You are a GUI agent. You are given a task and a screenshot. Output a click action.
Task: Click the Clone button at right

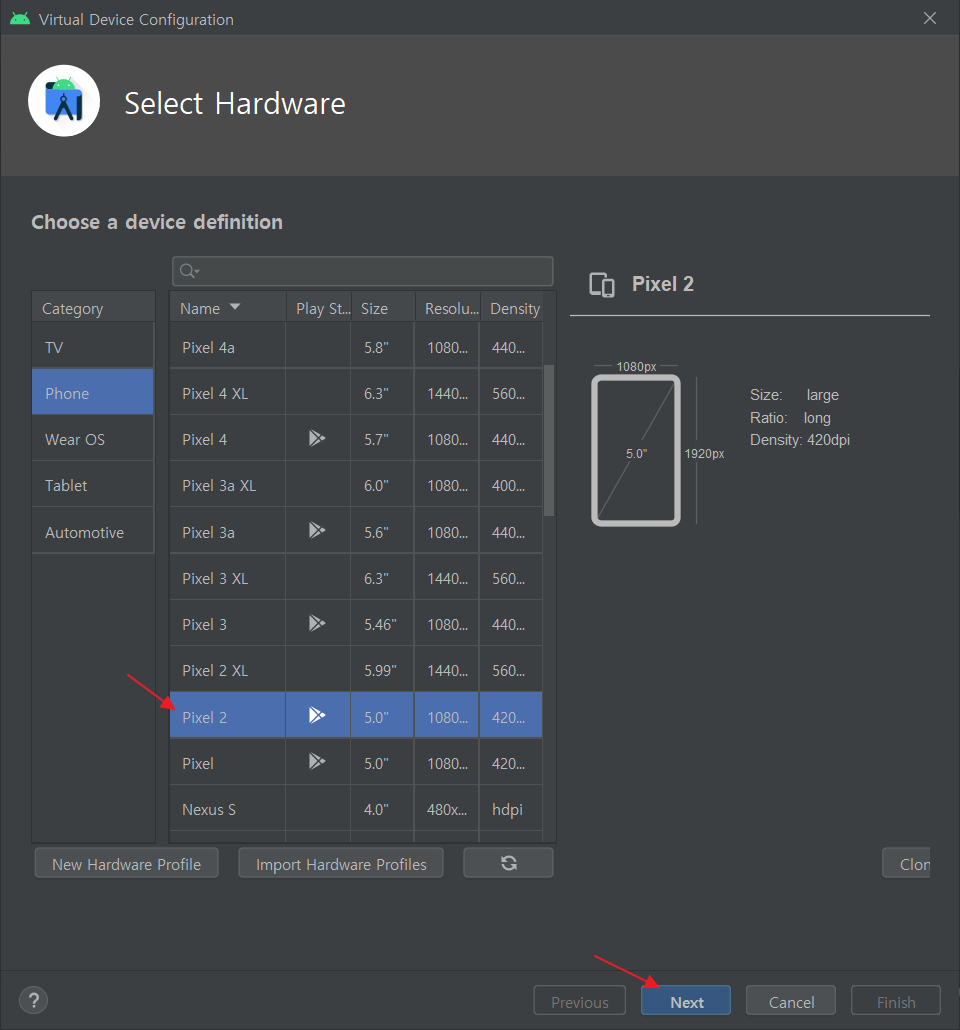pyautogui.click(x=906, y=863)
